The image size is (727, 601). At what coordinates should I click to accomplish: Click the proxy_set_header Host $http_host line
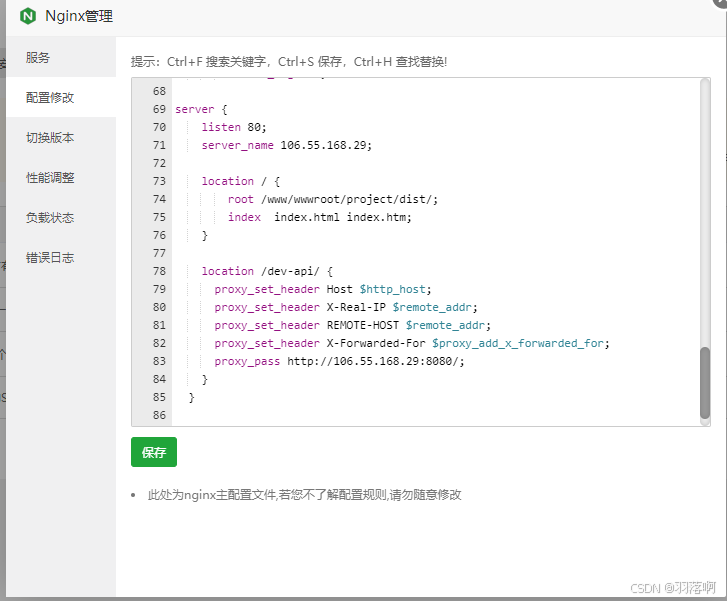pyautogui.click(x=323, y=289)
